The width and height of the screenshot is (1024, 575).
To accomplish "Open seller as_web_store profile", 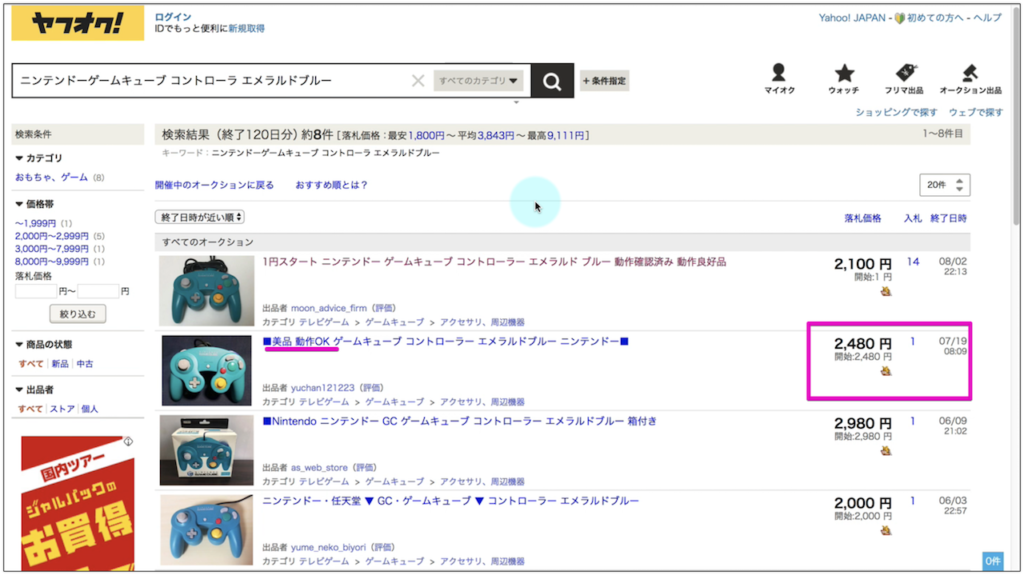I will coord(319,467).
